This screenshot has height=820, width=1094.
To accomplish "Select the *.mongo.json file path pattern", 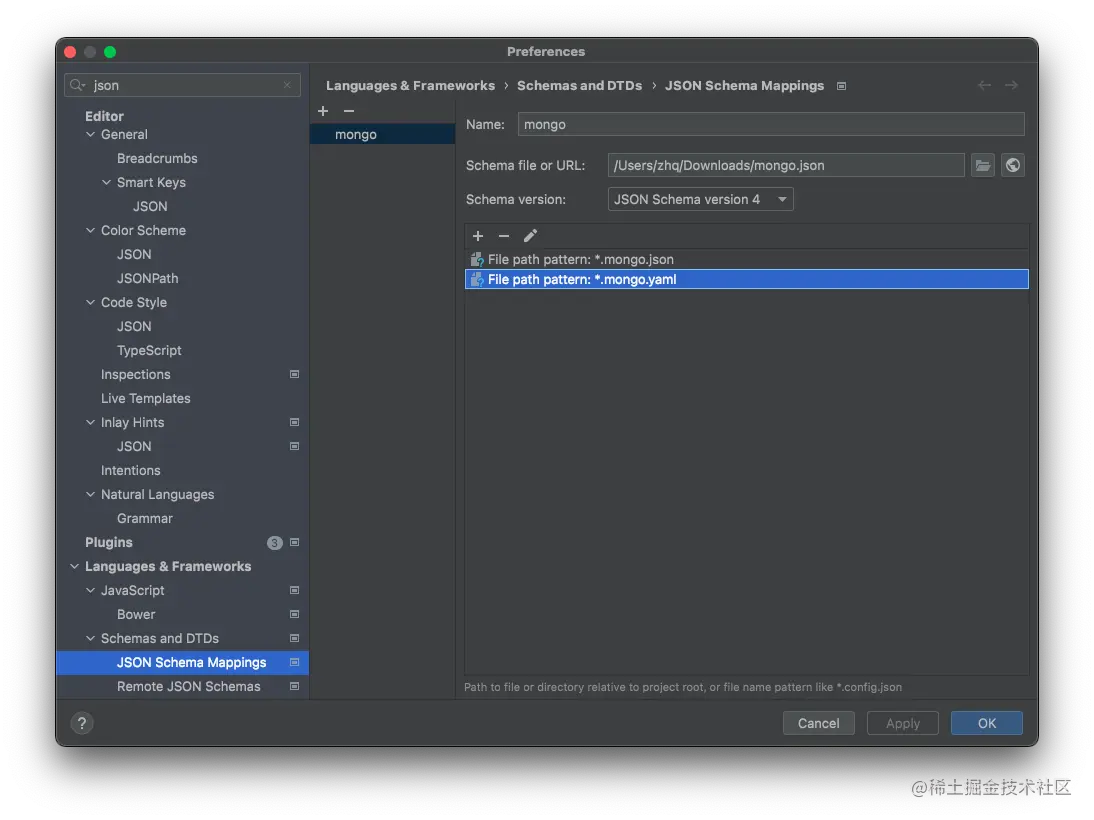I will (580, 259).
